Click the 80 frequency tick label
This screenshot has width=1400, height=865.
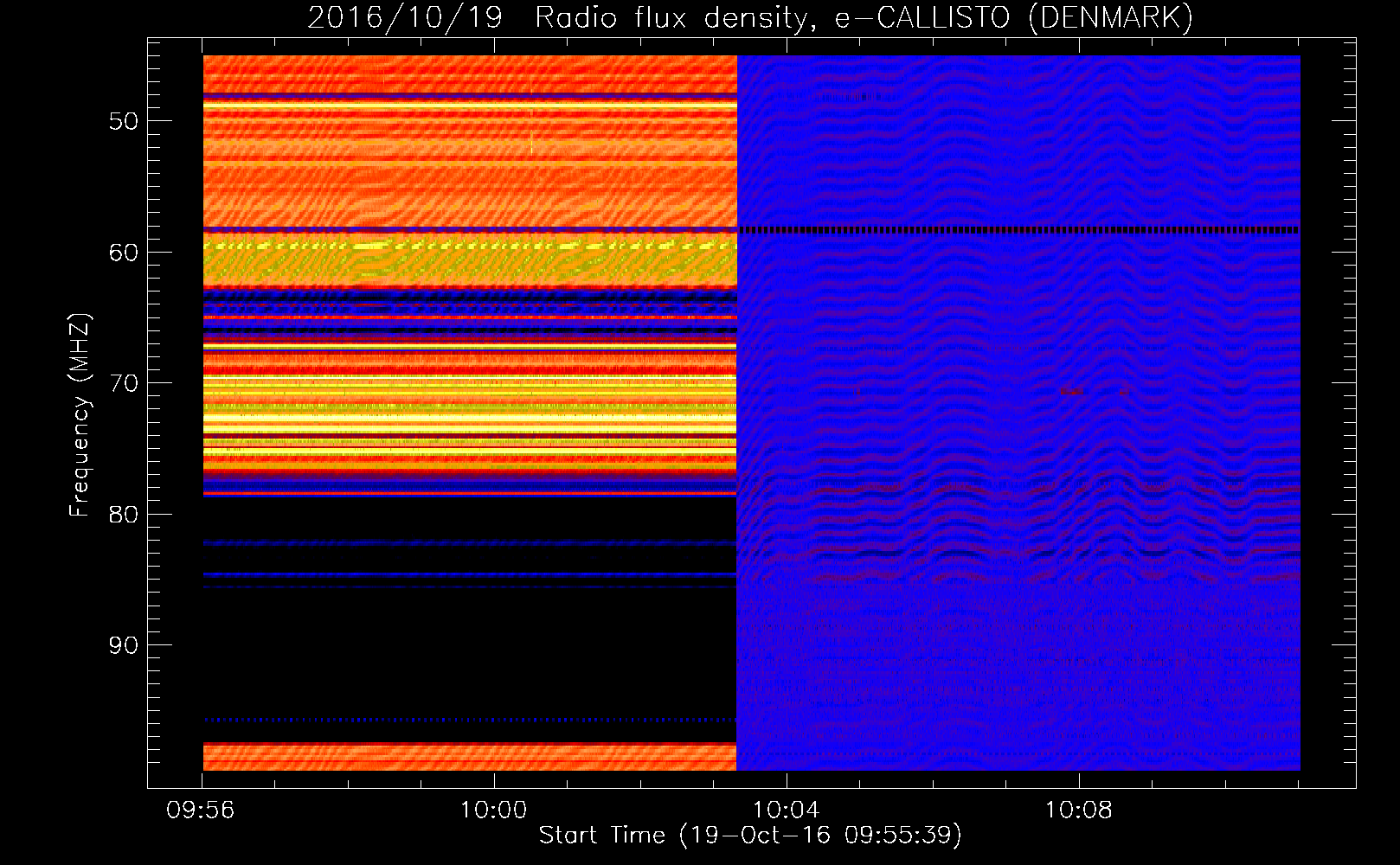[x=124, y=515]
